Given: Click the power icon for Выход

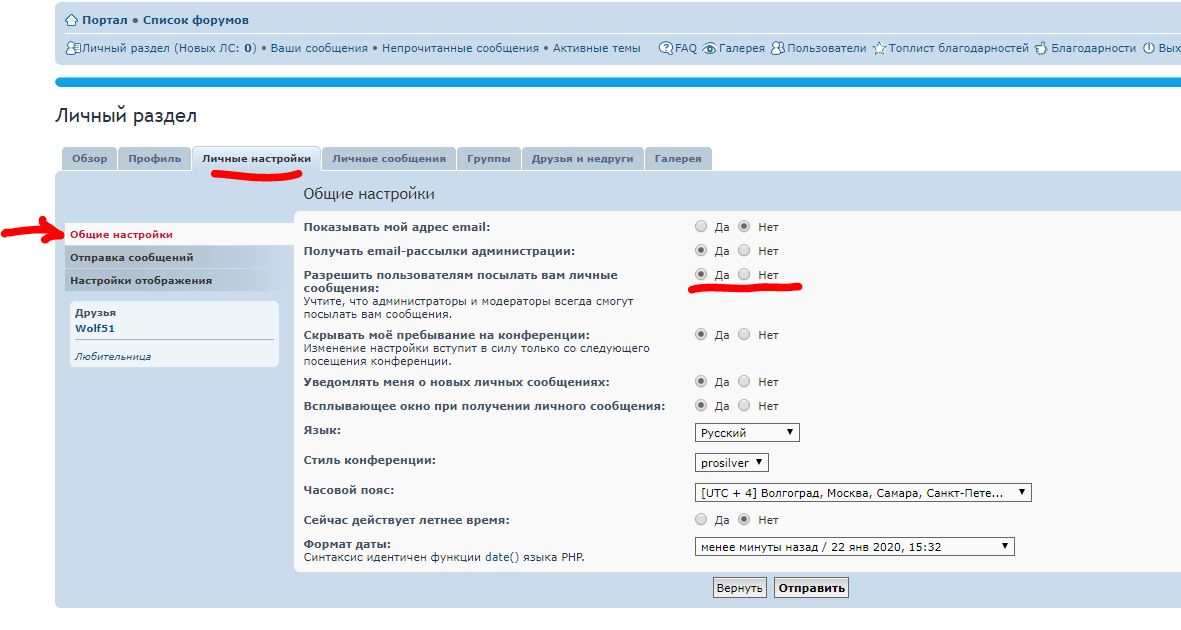Looking at the screenshot, I should point(1149,48).
